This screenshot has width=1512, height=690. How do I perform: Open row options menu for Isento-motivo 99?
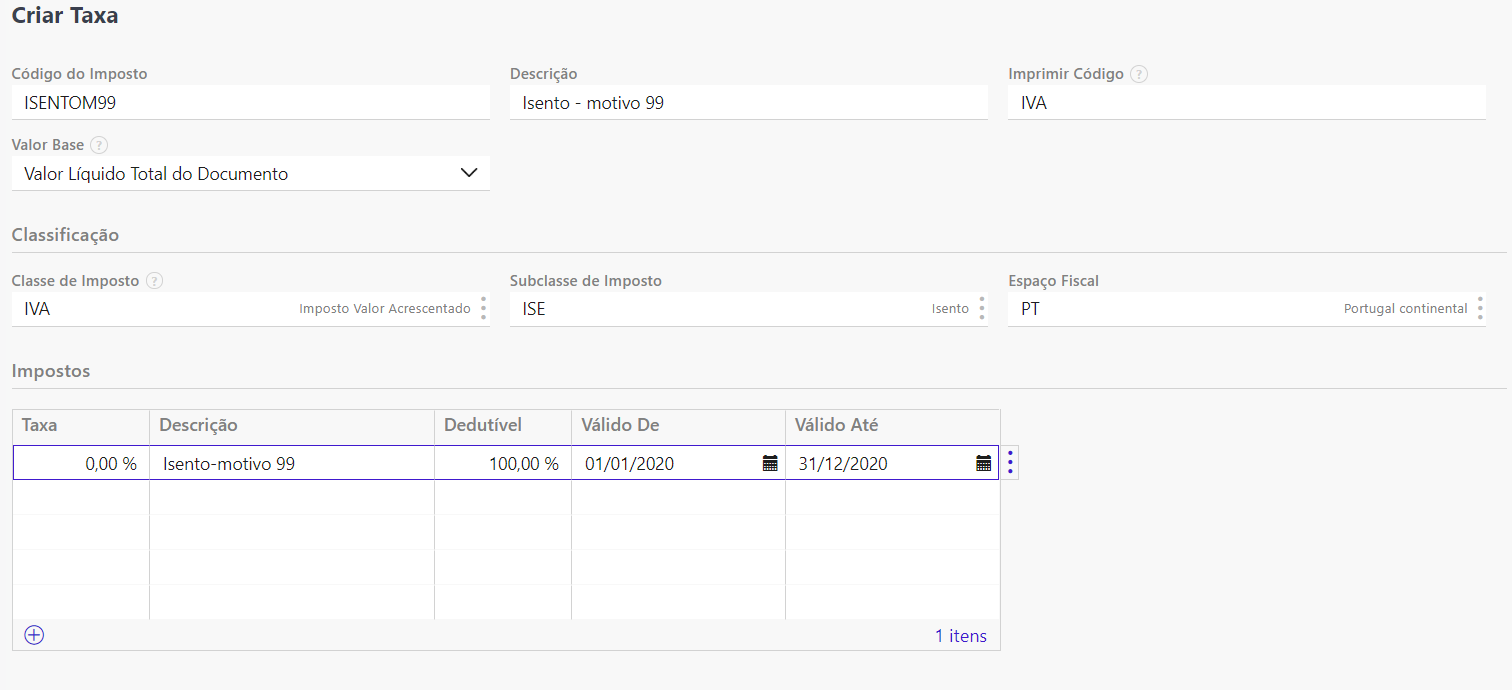pyautogui.click(x=1010, y=463)
